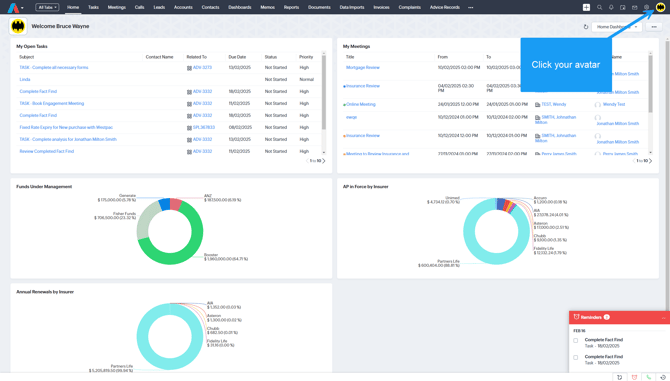Open task 'Book Engagement Meeting'

click(x=52, y=103)
